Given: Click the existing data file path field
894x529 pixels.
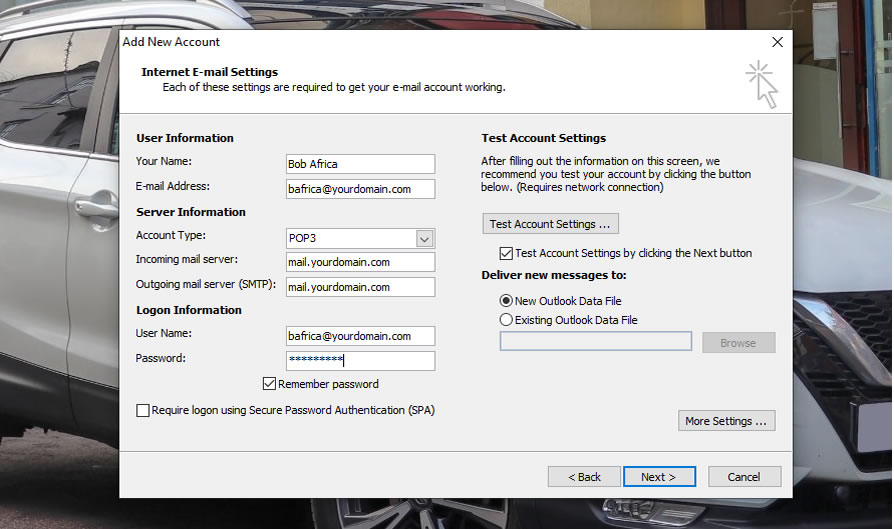Looking at the screenshot, I should pyautogui.click(x=596, y=341).
